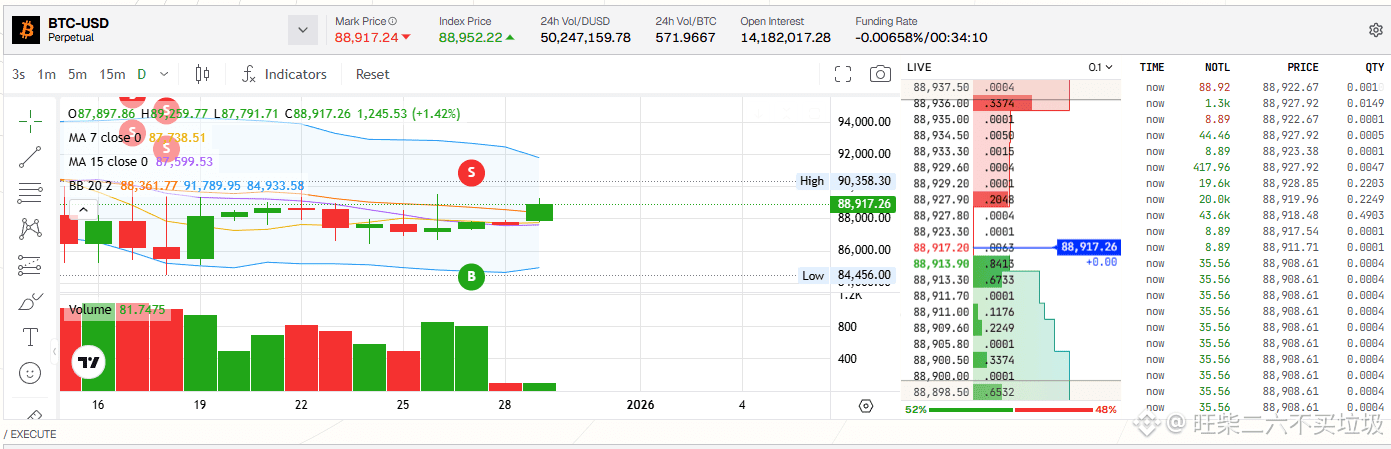Select the trend line drawing tool
The image size is (1391, 449).
[30, 156]
